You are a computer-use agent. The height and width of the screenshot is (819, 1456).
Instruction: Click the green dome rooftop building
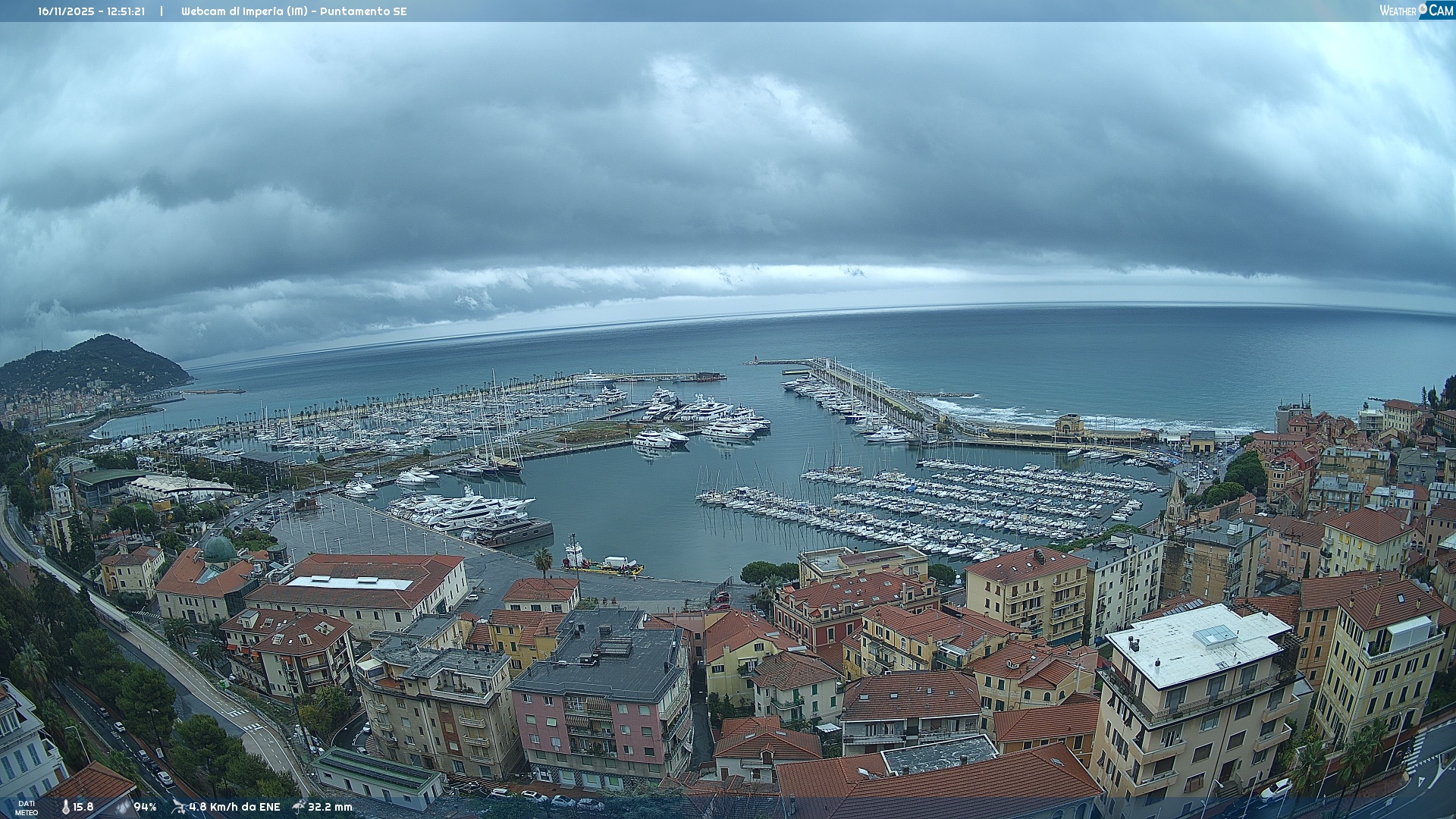coord(219,550)
